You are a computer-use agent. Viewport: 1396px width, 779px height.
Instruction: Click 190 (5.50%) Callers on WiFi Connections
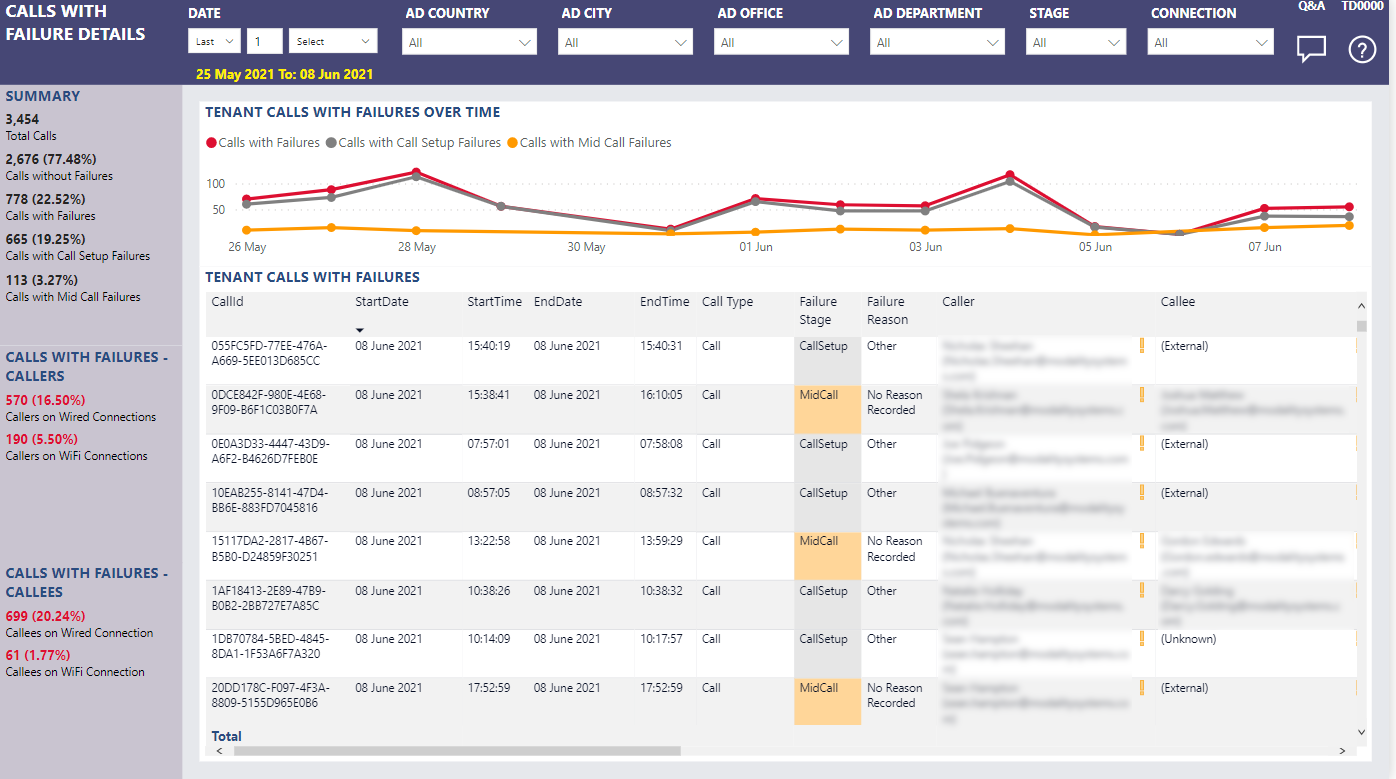tap(42, 439)
